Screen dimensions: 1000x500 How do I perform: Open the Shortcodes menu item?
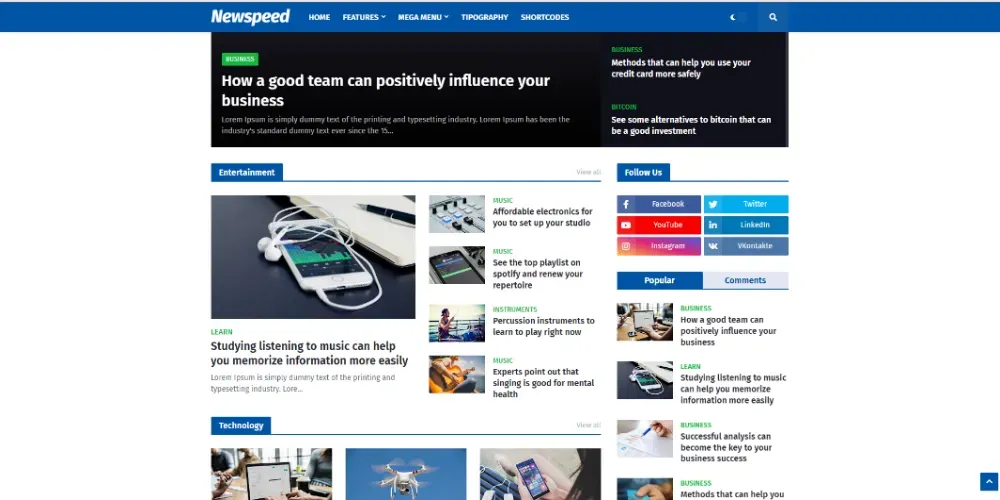click(x=545, y=17)
